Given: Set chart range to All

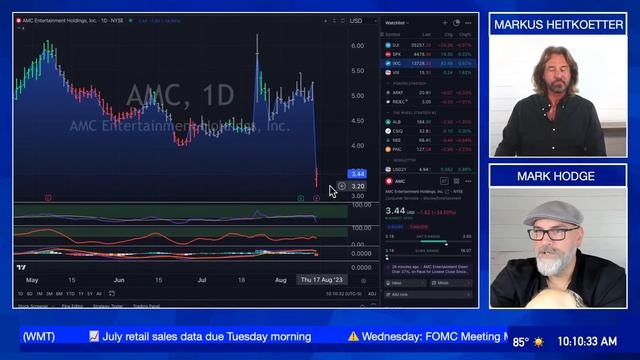Looking at the screenshot, I should pos(99,293).
